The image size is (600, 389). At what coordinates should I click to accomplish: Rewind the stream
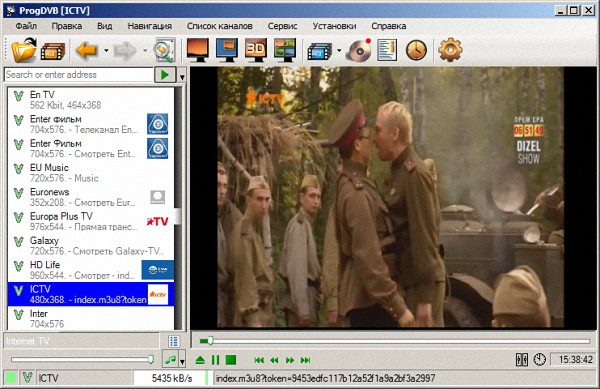pyautogui.click(x=274, y=360)
